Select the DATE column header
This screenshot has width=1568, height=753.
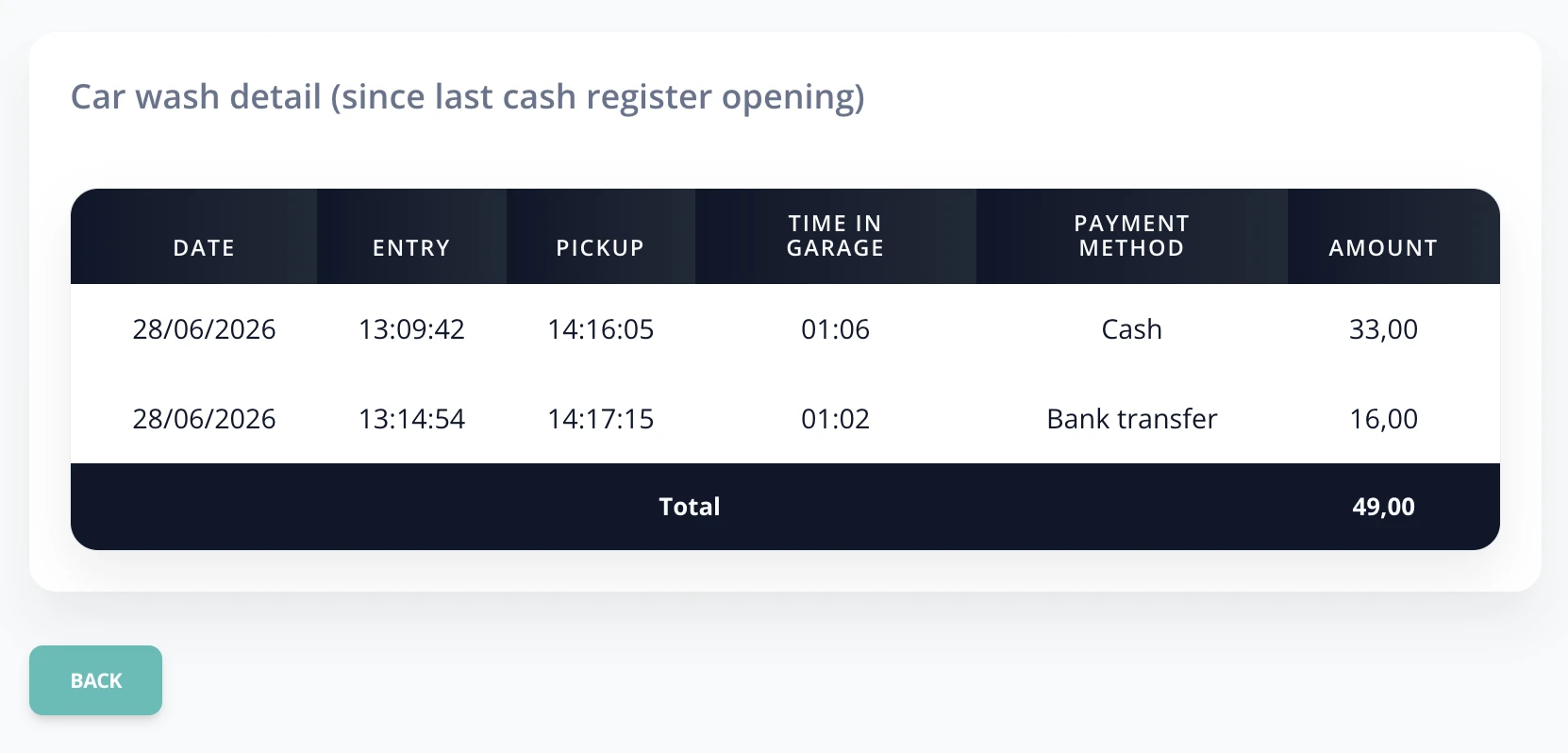(204, 248)
